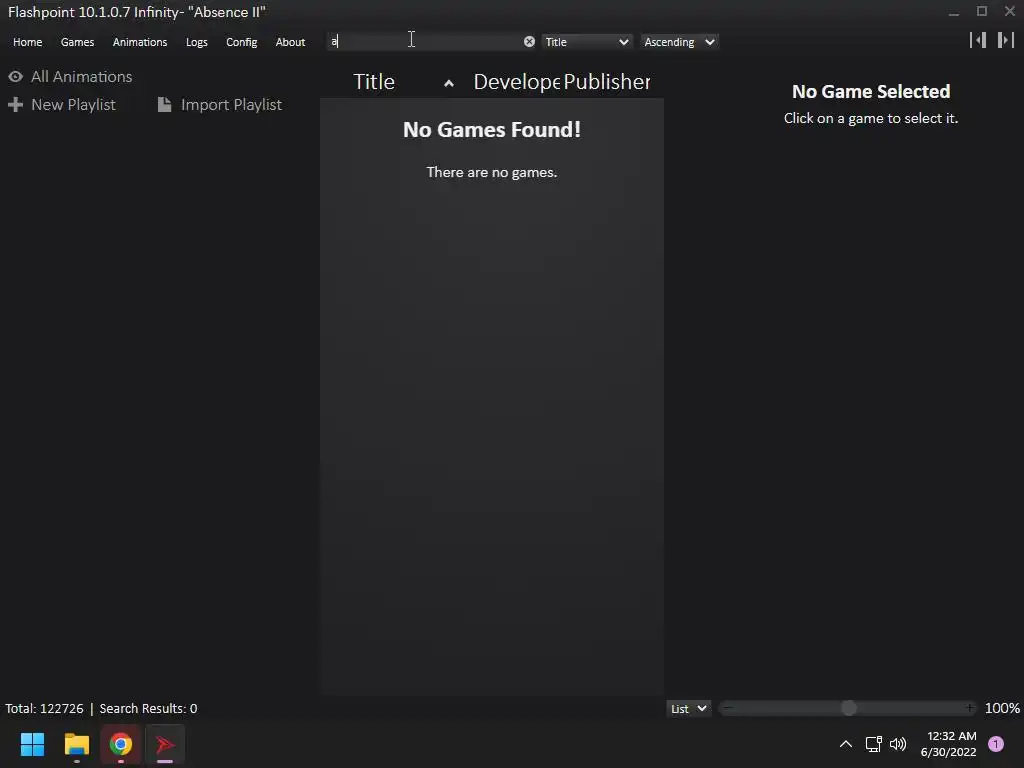
Task: Open the Logs tab
Action: [x=197, y=42]
